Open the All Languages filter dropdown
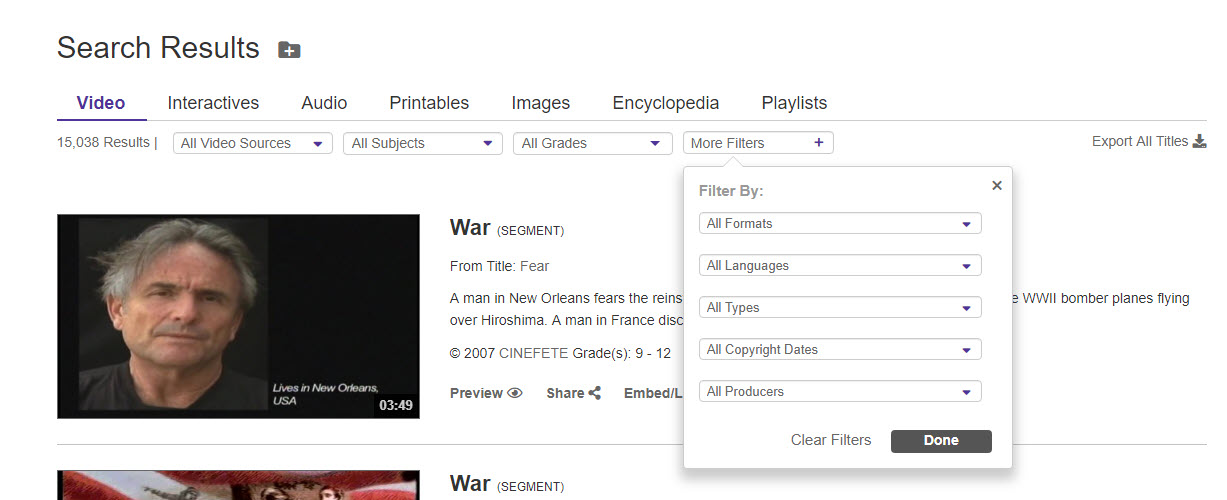The width and height of the screenshot is (1227, 500). (840, 266)
